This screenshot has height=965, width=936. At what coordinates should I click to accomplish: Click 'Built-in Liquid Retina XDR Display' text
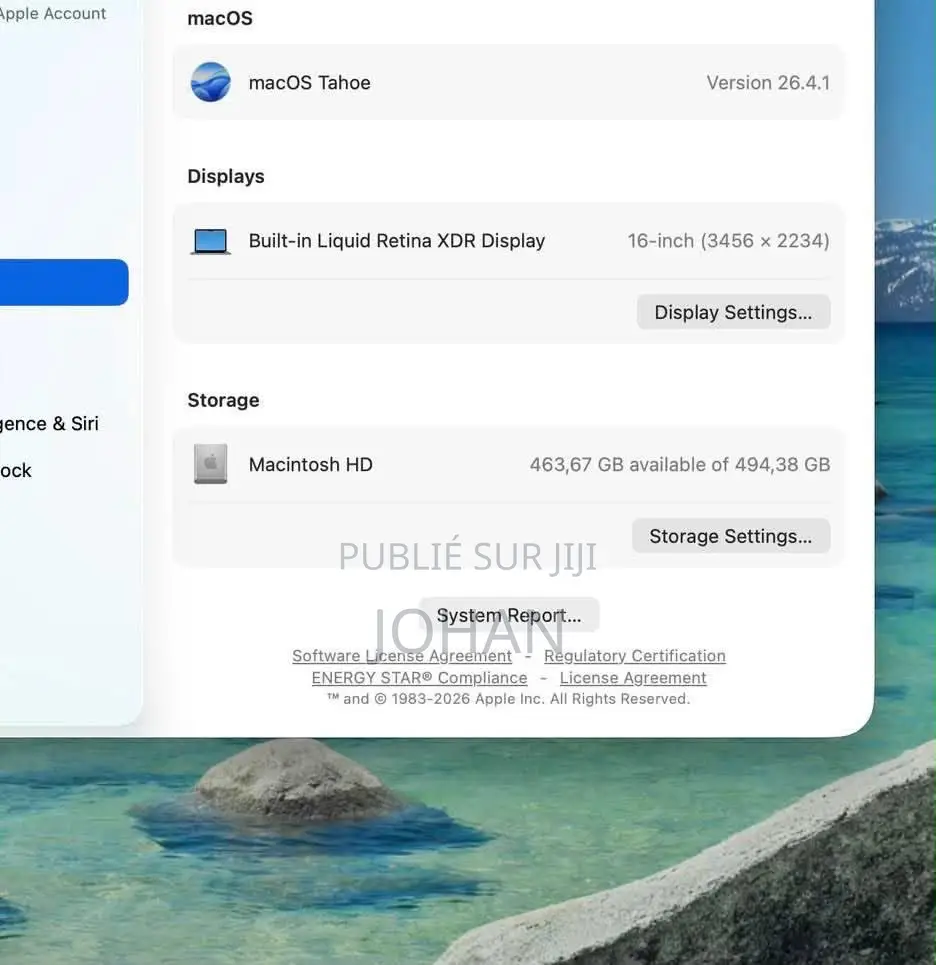397,241
